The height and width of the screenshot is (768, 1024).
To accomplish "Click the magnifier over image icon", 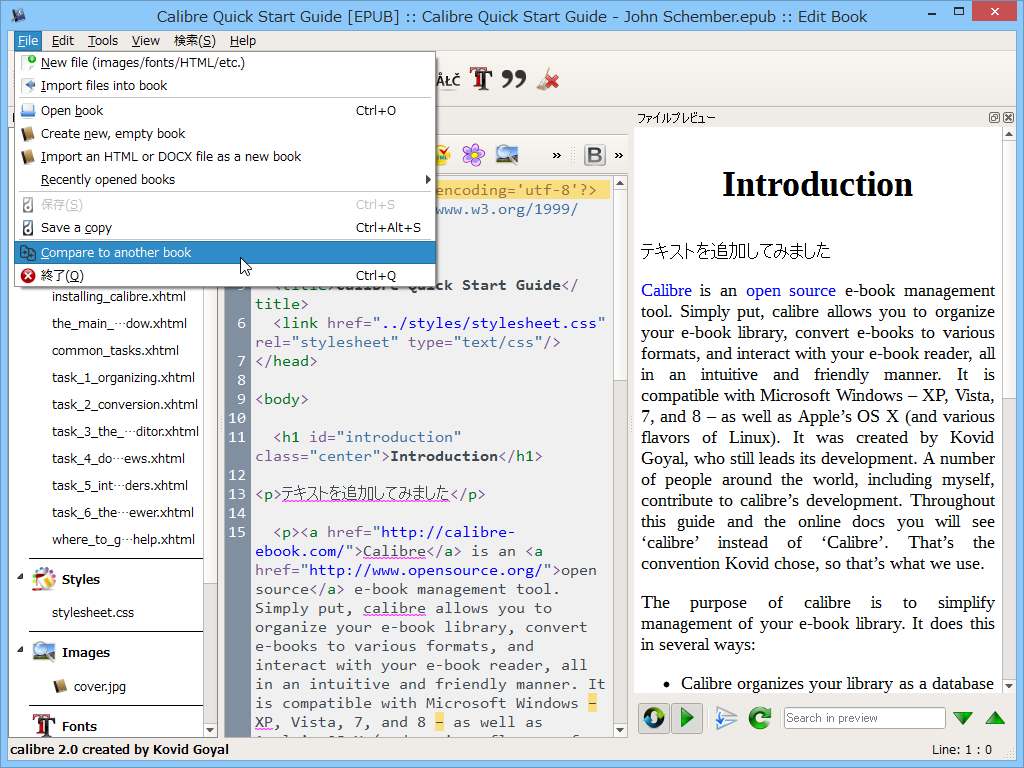I will point(507,155).
